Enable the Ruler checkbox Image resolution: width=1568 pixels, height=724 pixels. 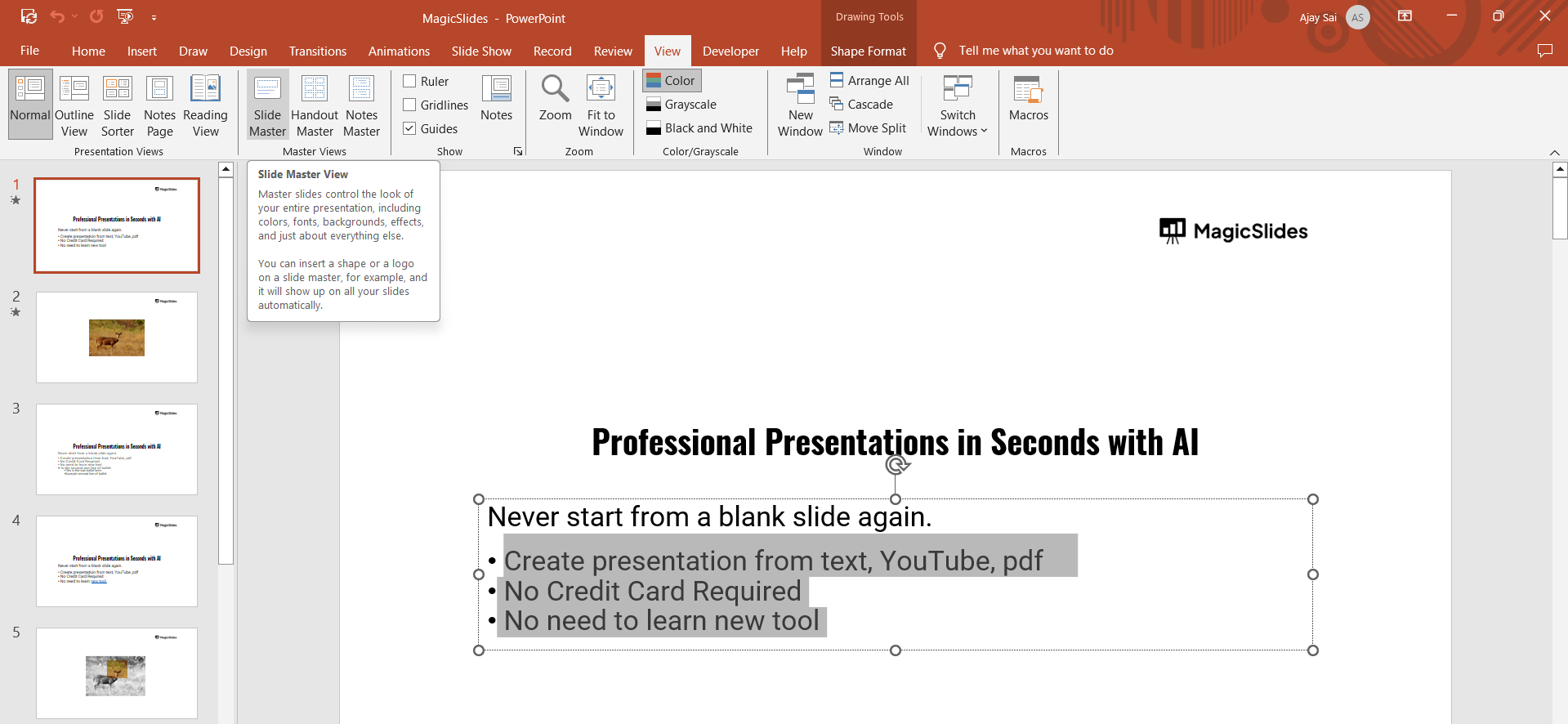(410, 81)
